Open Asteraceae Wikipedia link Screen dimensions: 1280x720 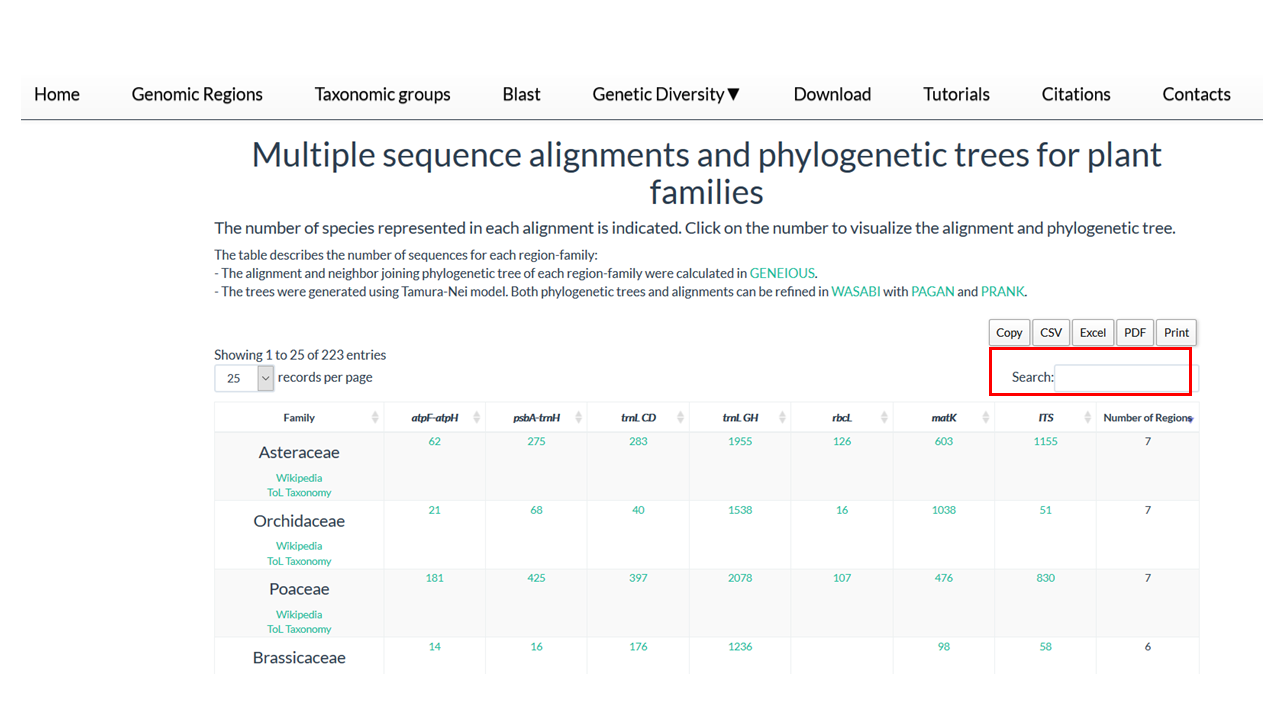click(299, 478)
